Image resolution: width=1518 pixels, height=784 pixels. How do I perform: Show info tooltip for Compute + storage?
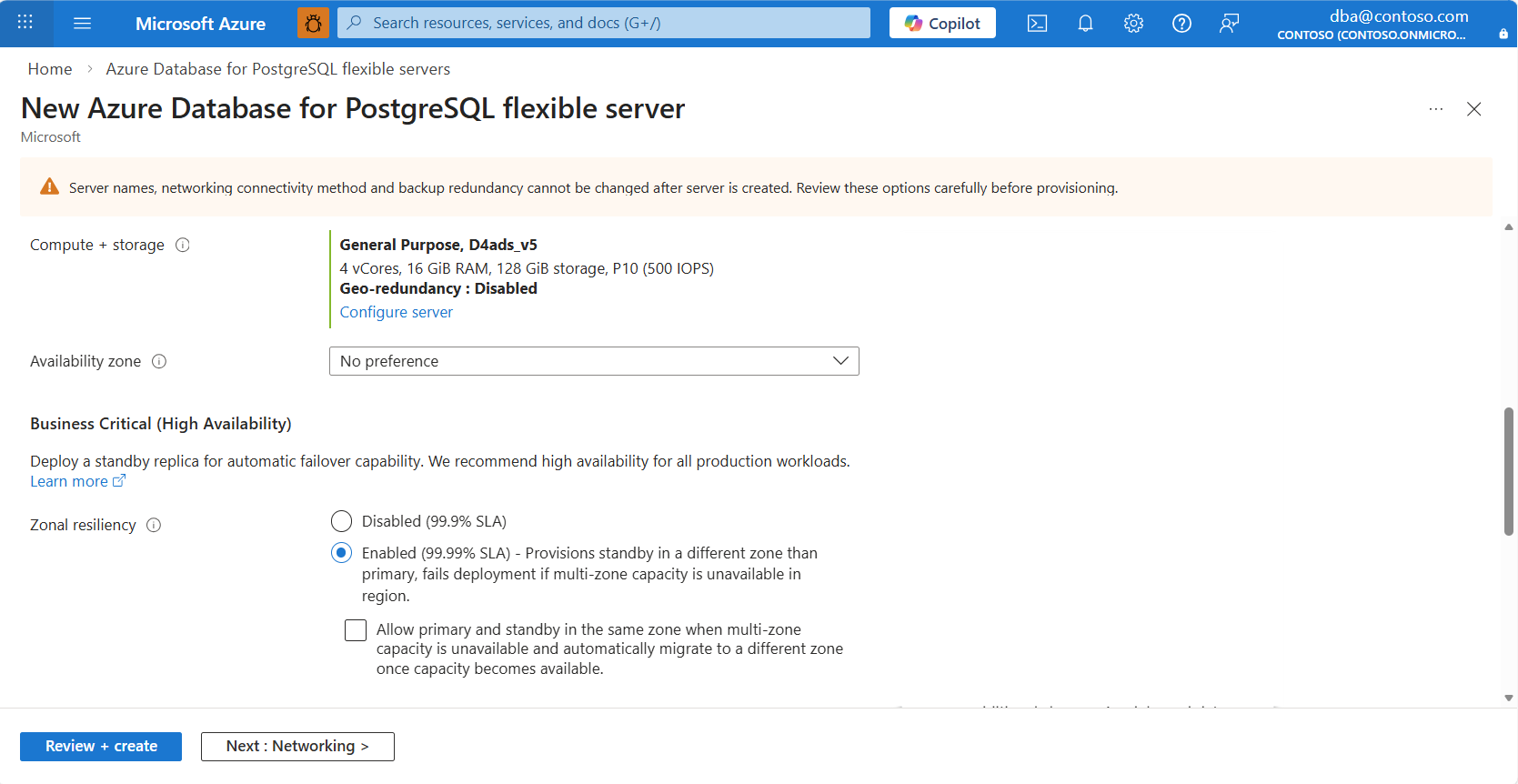click(x=183, y=245)
